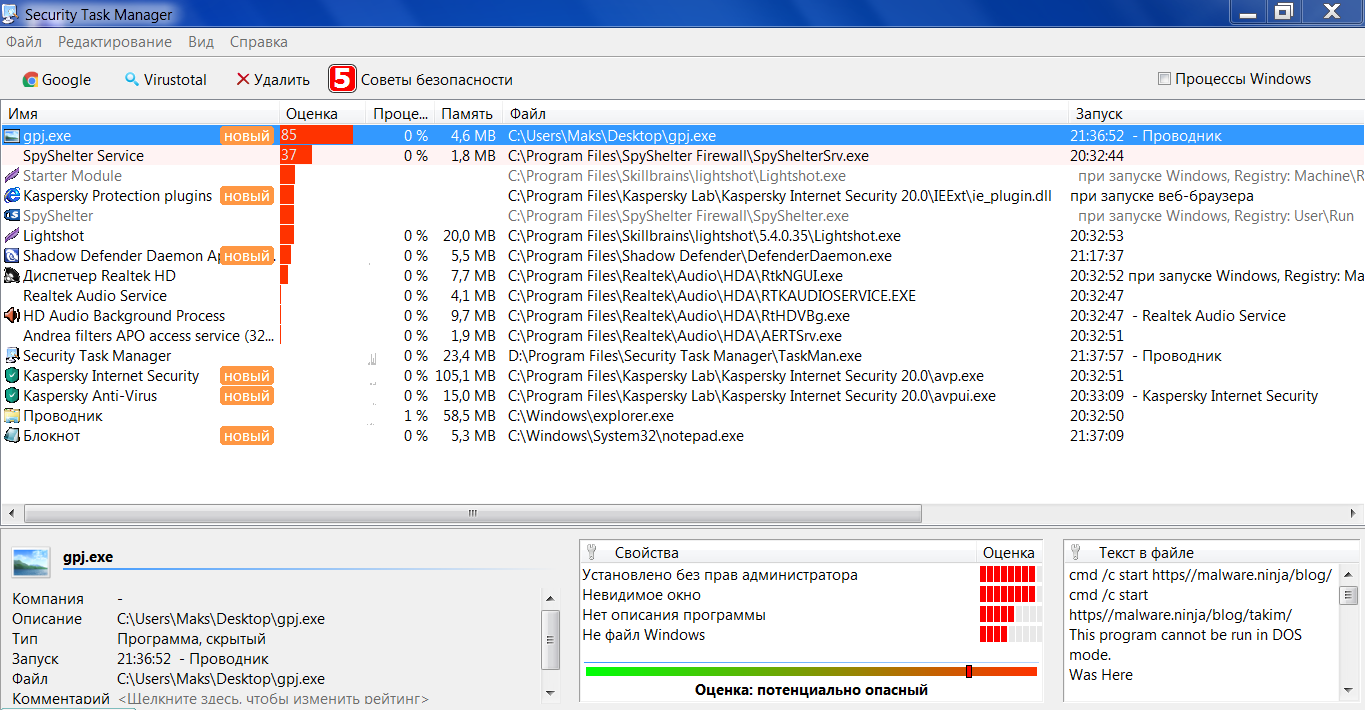This screenshot has width=1365, height=710.
Task: Sort by the Запуск column header
Action: (x=1215, y=114)
